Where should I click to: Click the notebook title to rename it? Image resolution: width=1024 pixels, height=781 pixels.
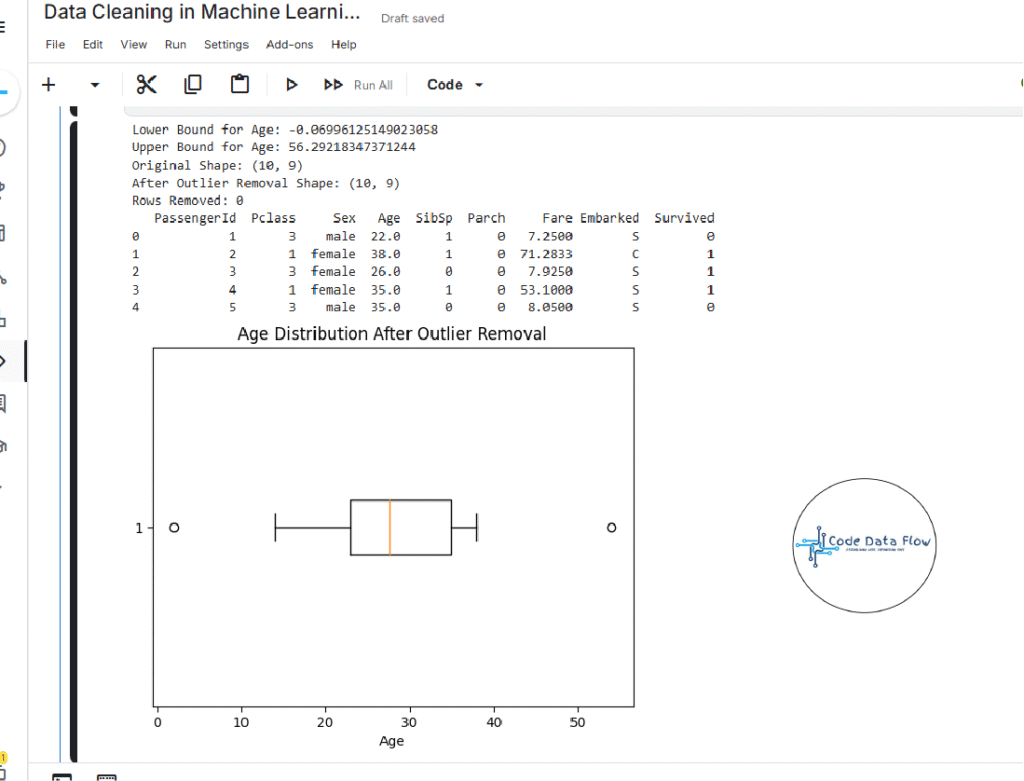pos(201,13)
